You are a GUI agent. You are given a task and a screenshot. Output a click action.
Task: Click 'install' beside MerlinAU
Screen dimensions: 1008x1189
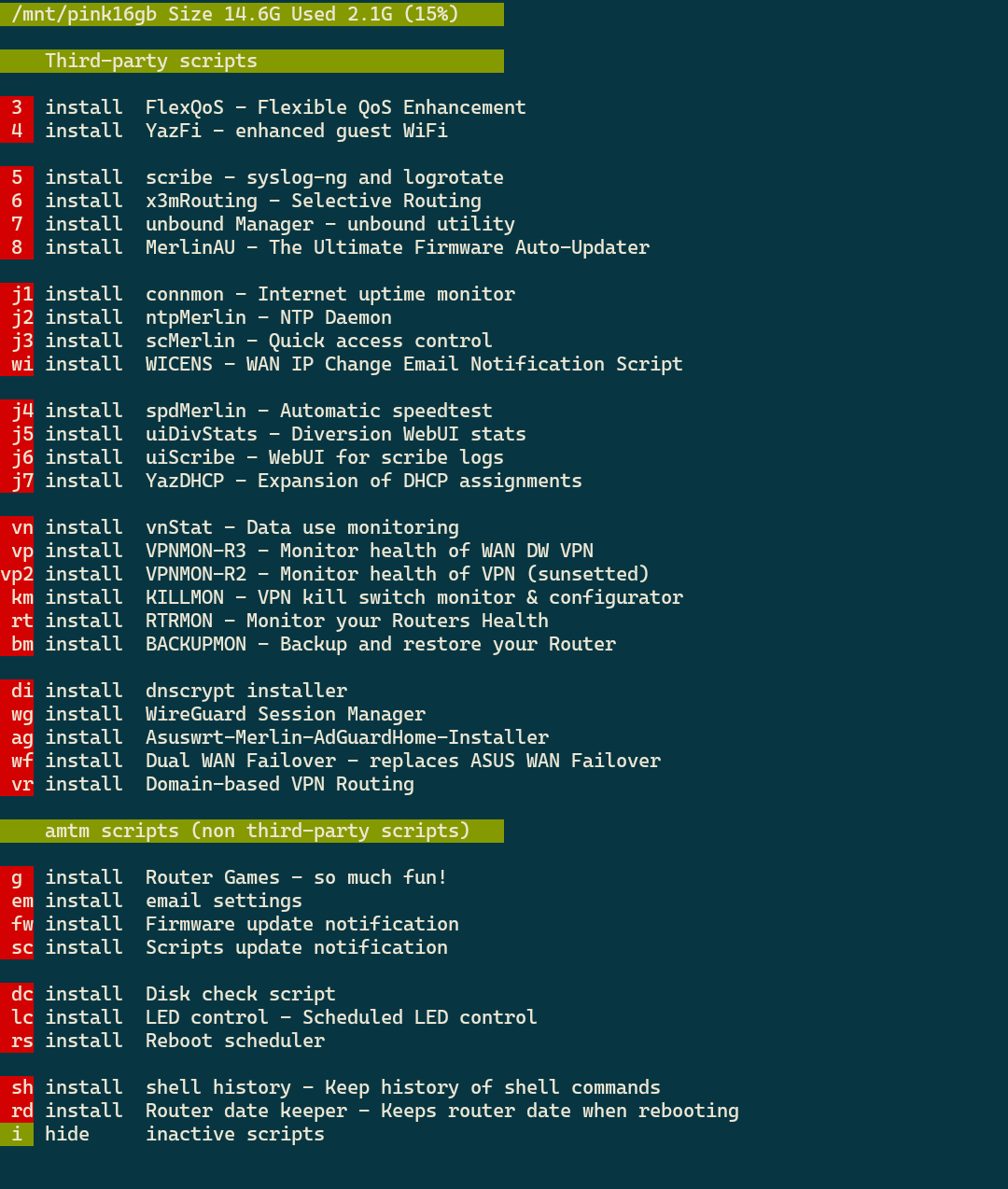[84, 247]
